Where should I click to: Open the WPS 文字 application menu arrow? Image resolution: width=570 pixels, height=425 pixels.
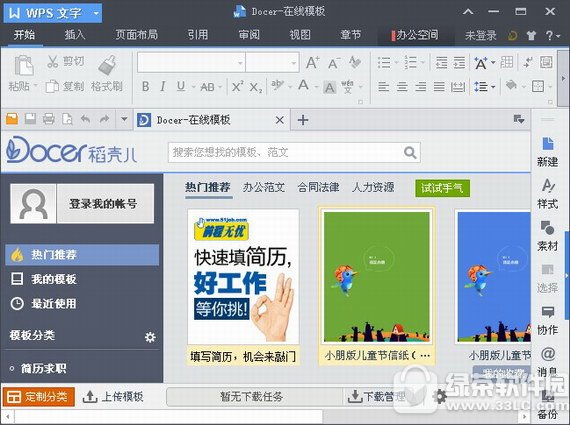click(x=96, y=13)
